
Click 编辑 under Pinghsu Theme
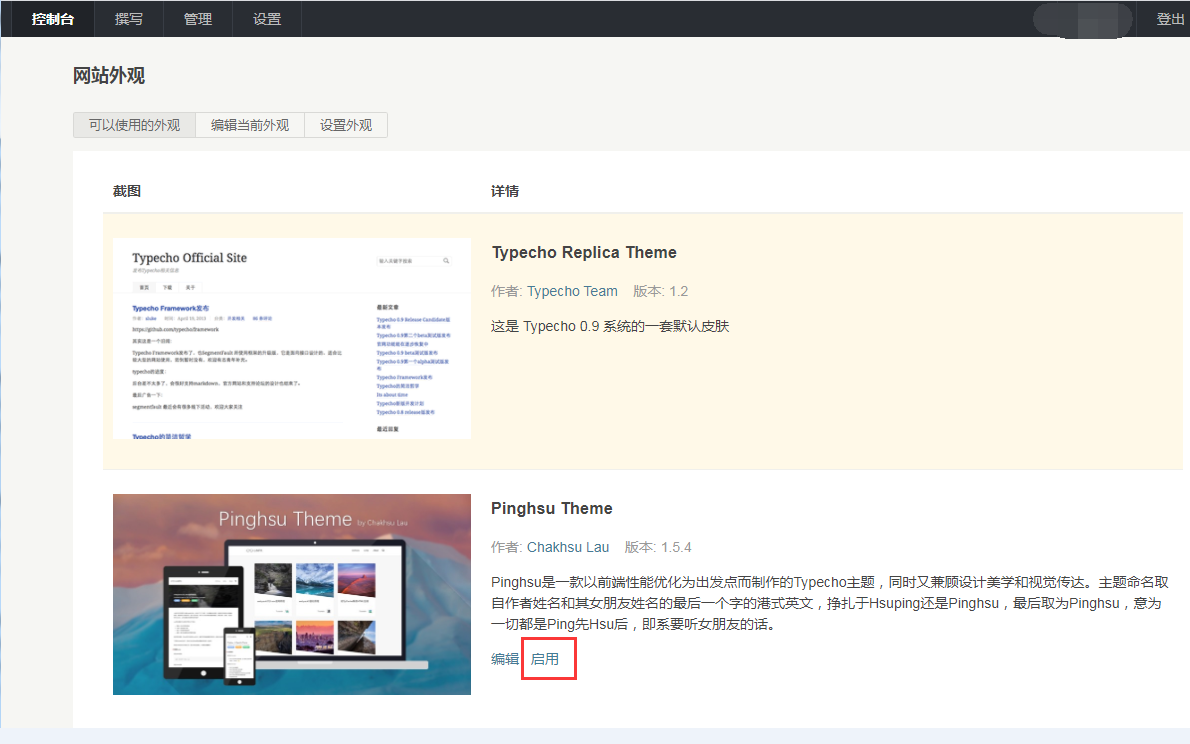pos(505,659)
